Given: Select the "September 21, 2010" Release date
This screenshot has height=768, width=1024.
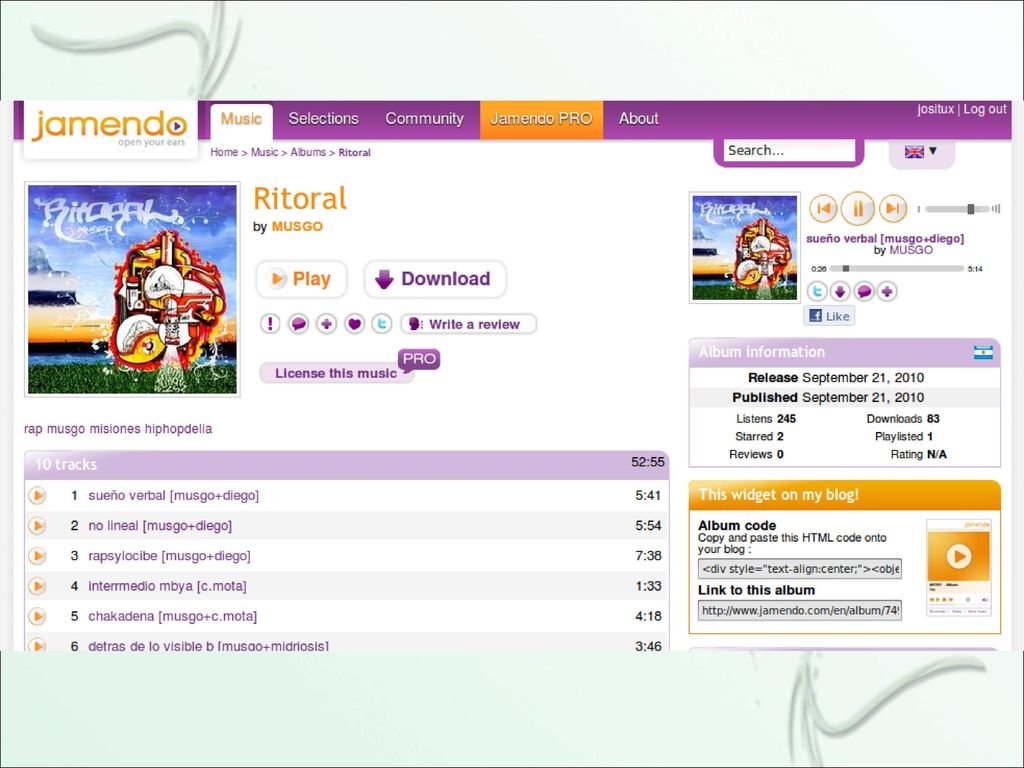Looking at the screenshot, I should tap(863, 377).
